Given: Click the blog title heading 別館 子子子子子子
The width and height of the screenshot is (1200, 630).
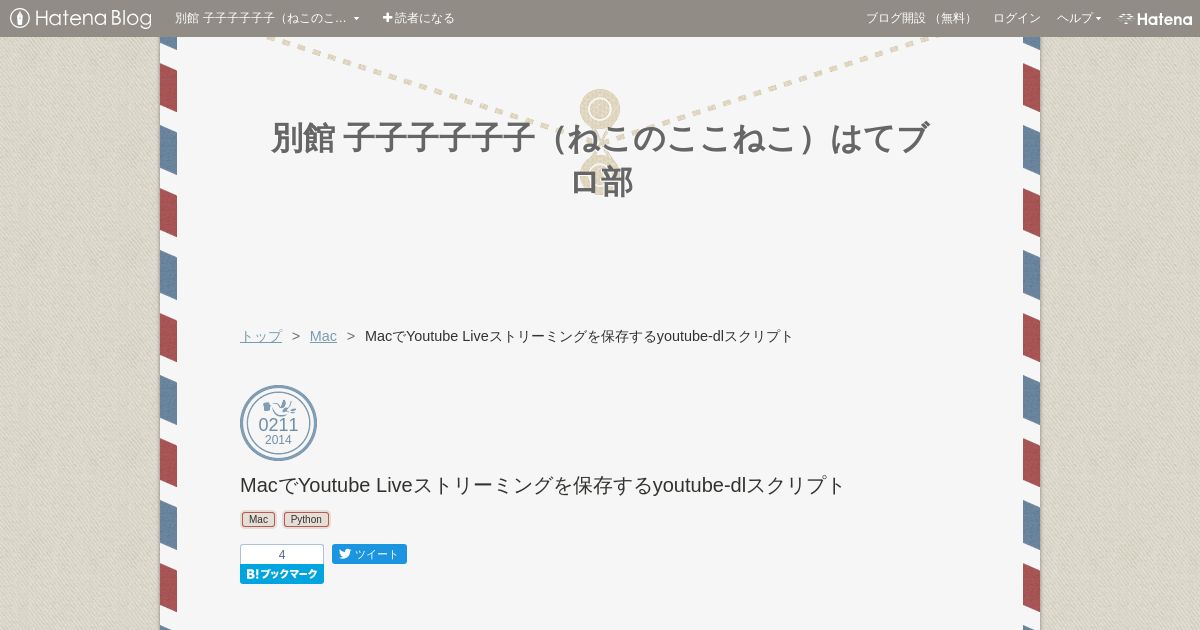Looking at the screenshot, I should 600,159.
